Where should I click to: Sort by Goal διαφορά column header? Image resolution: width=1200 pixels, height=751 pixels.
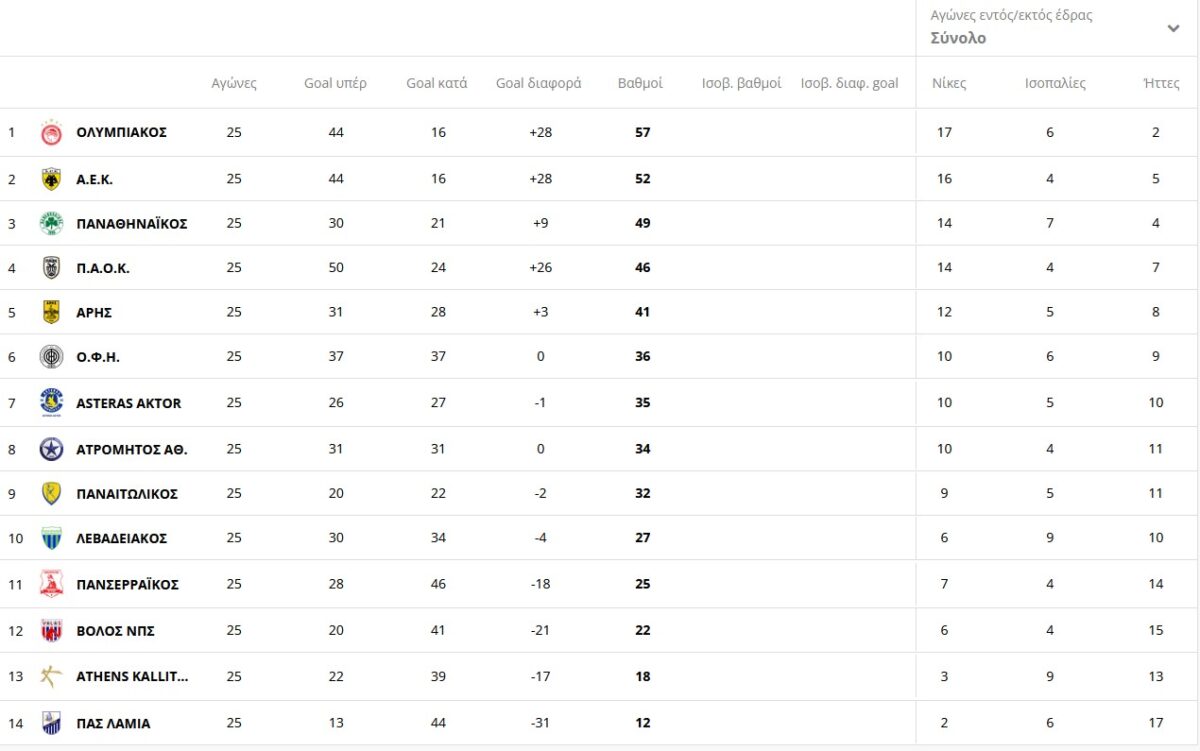pos(538,83)
